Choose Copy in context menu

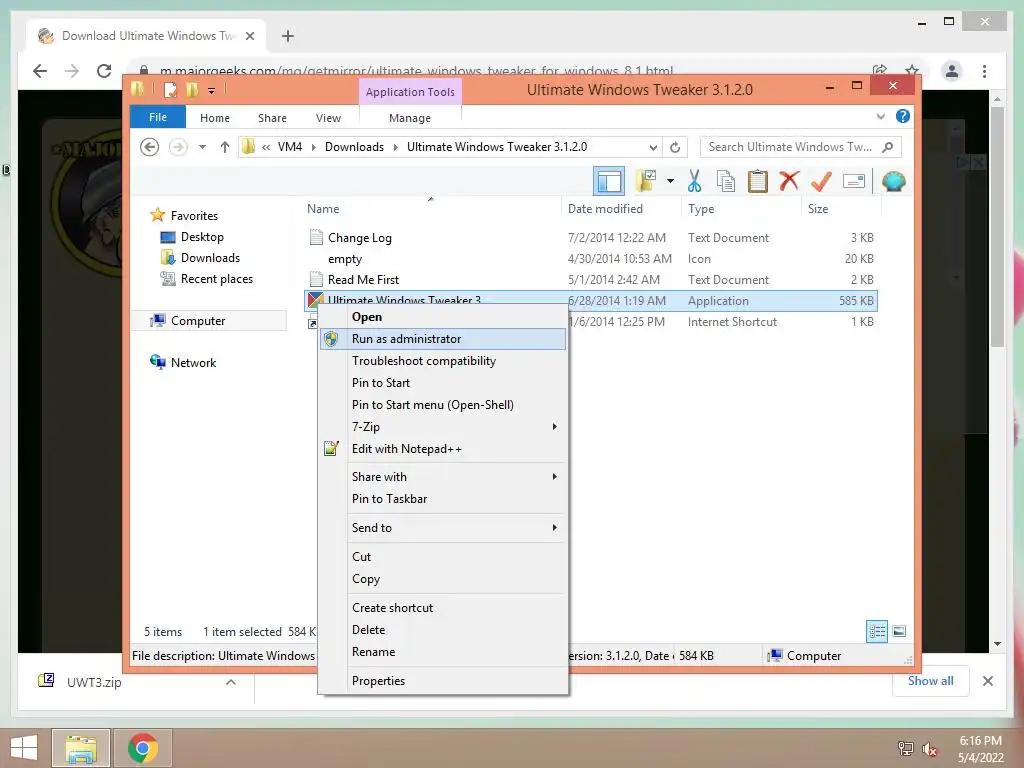click(443, 579)
